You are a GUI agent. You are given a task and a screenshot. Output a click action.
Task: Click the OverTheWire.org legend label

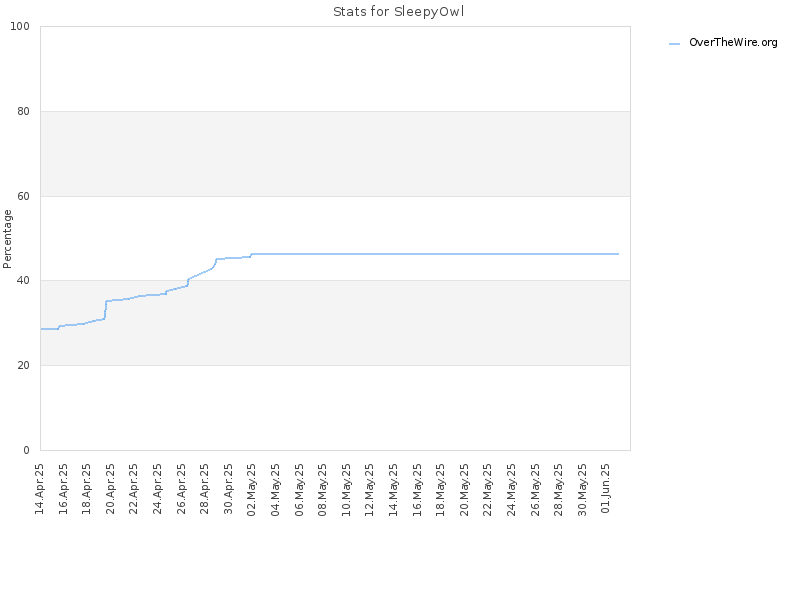click(733, 42)
